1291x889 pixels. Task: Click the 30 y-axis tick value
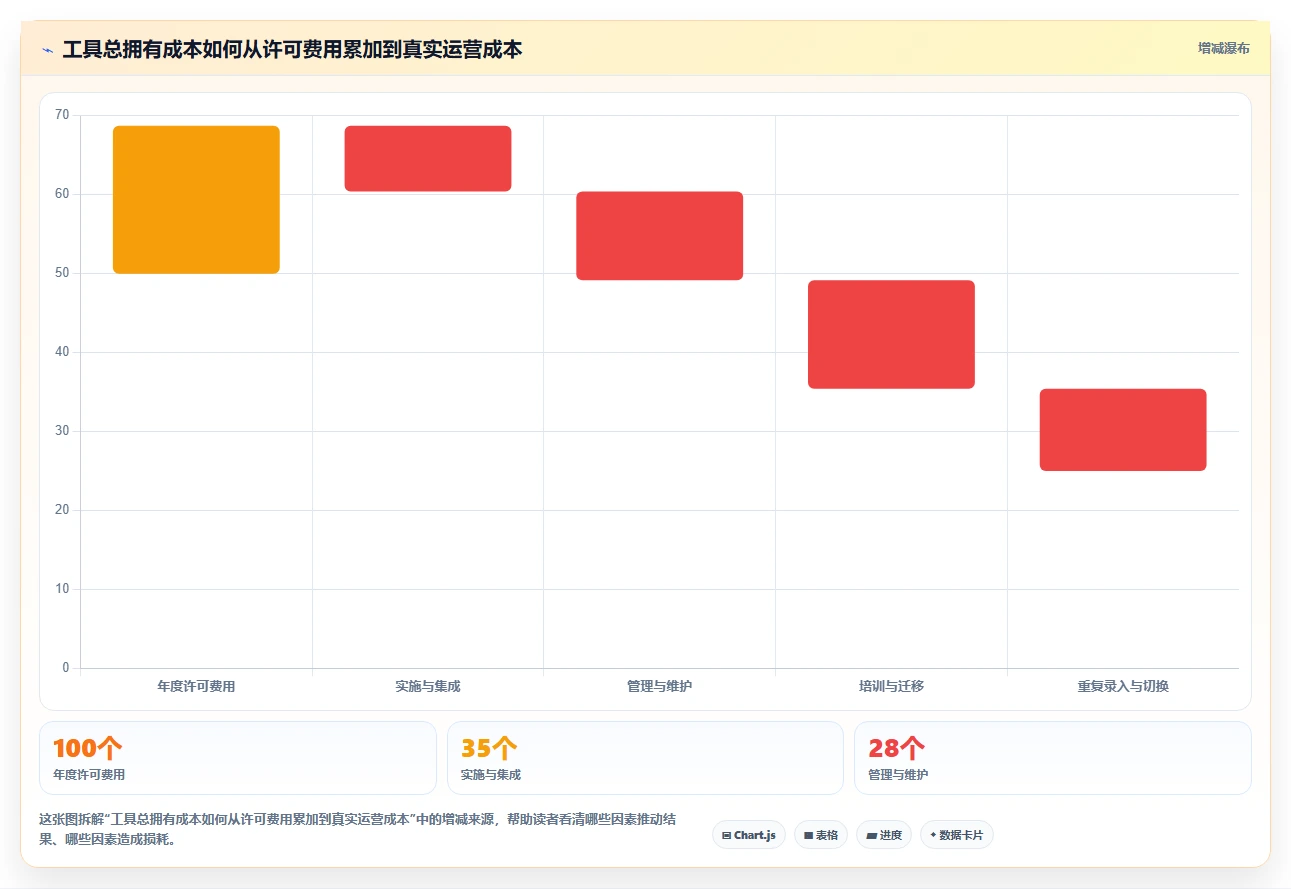click(62, 431)
